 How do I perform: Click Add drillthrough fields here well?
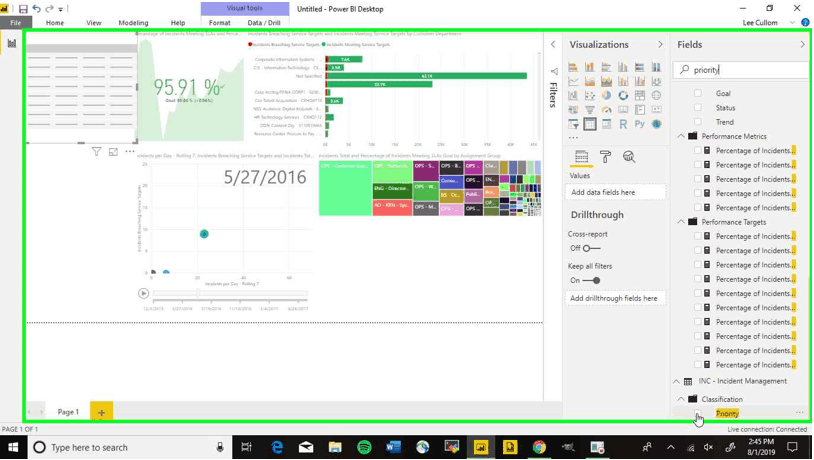pyautogui.click(x=616, y=298)
